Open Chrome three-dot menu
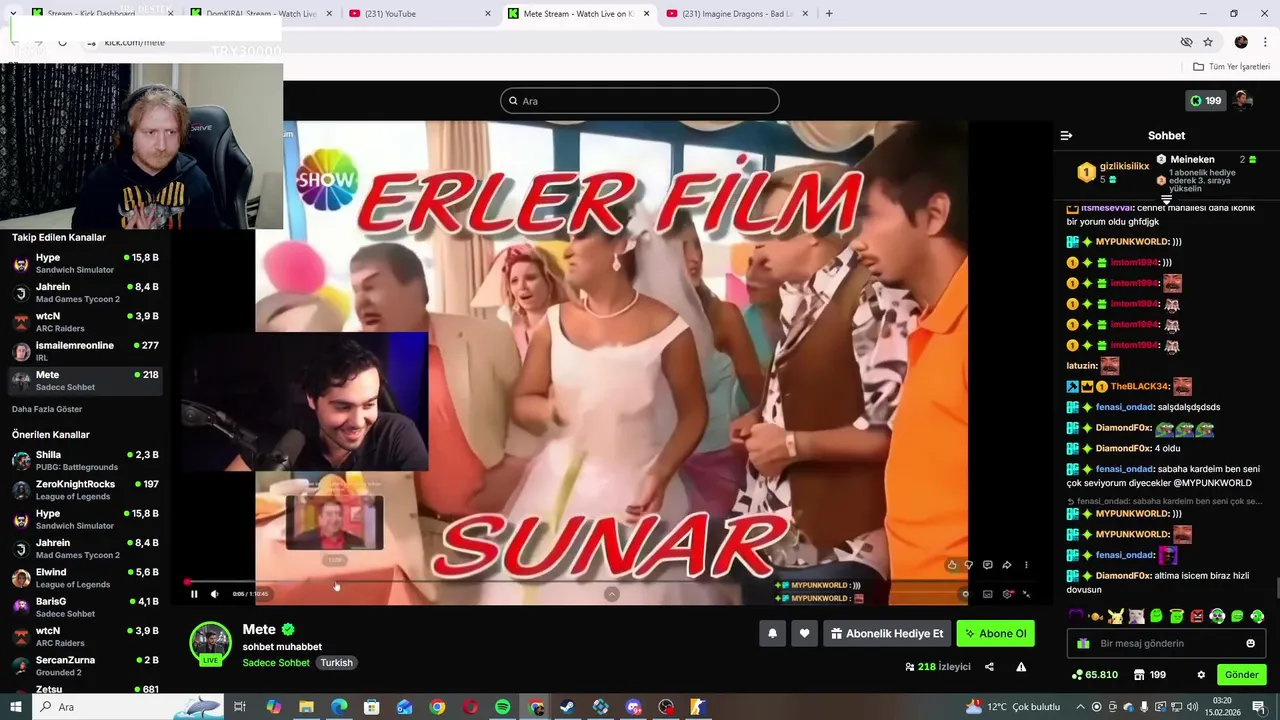This screenshot has width=1280, height=720. (x=1266, y=42)
